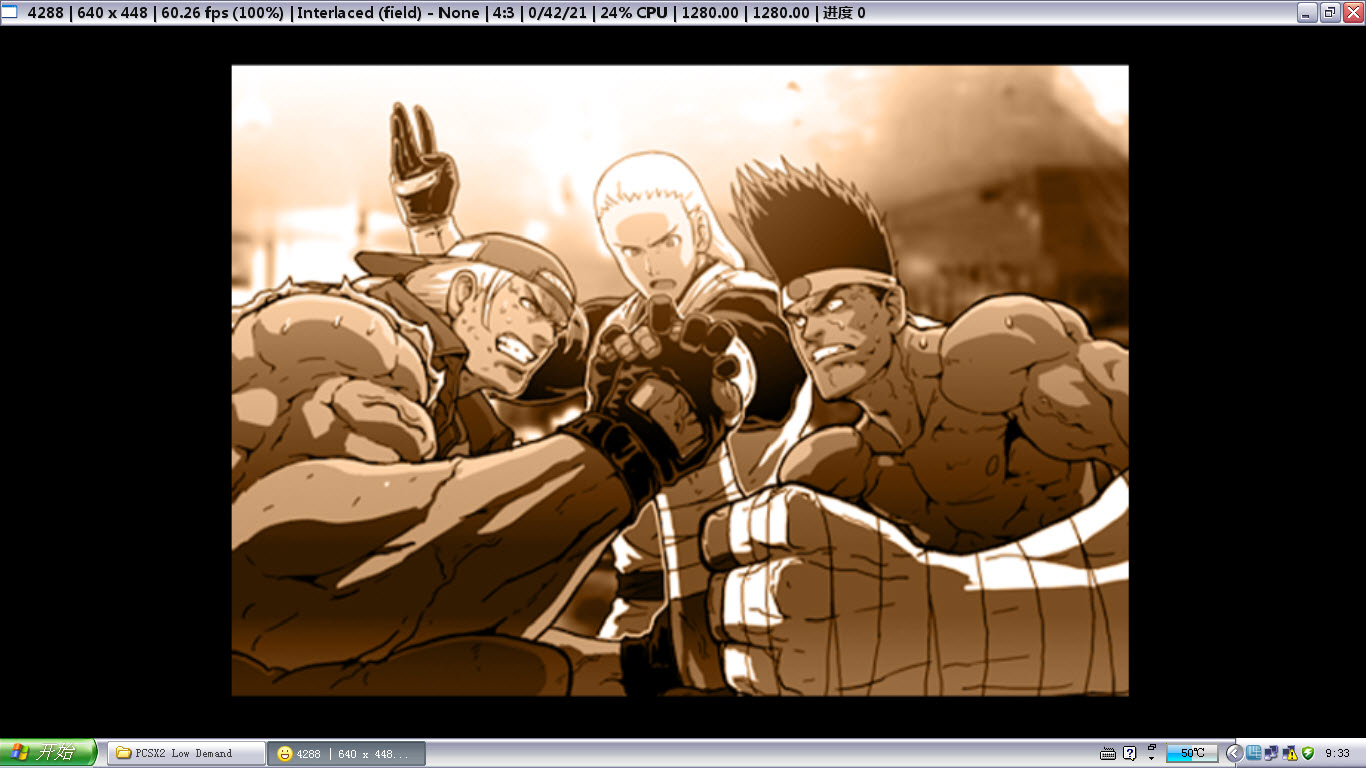The width and height of the screenshot is (1366, 768).
Task: Open the green shield security tray icon
Action: point(1308,753)
